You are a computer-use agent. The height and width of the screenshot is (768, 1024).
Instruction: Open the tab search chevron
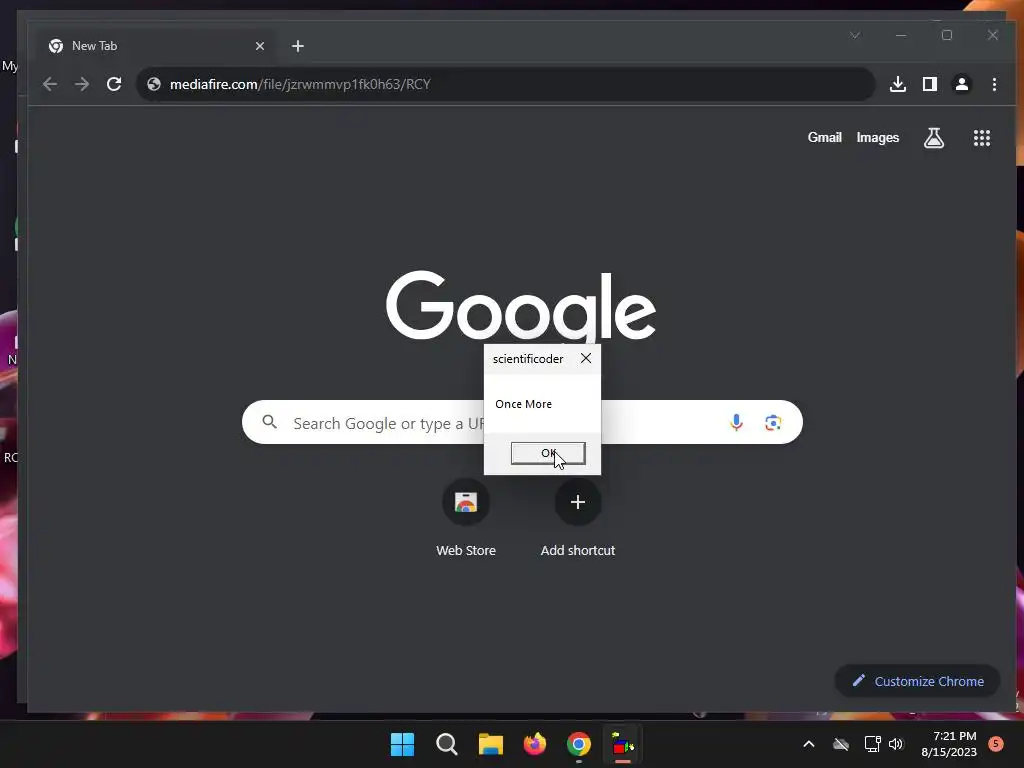855,35
